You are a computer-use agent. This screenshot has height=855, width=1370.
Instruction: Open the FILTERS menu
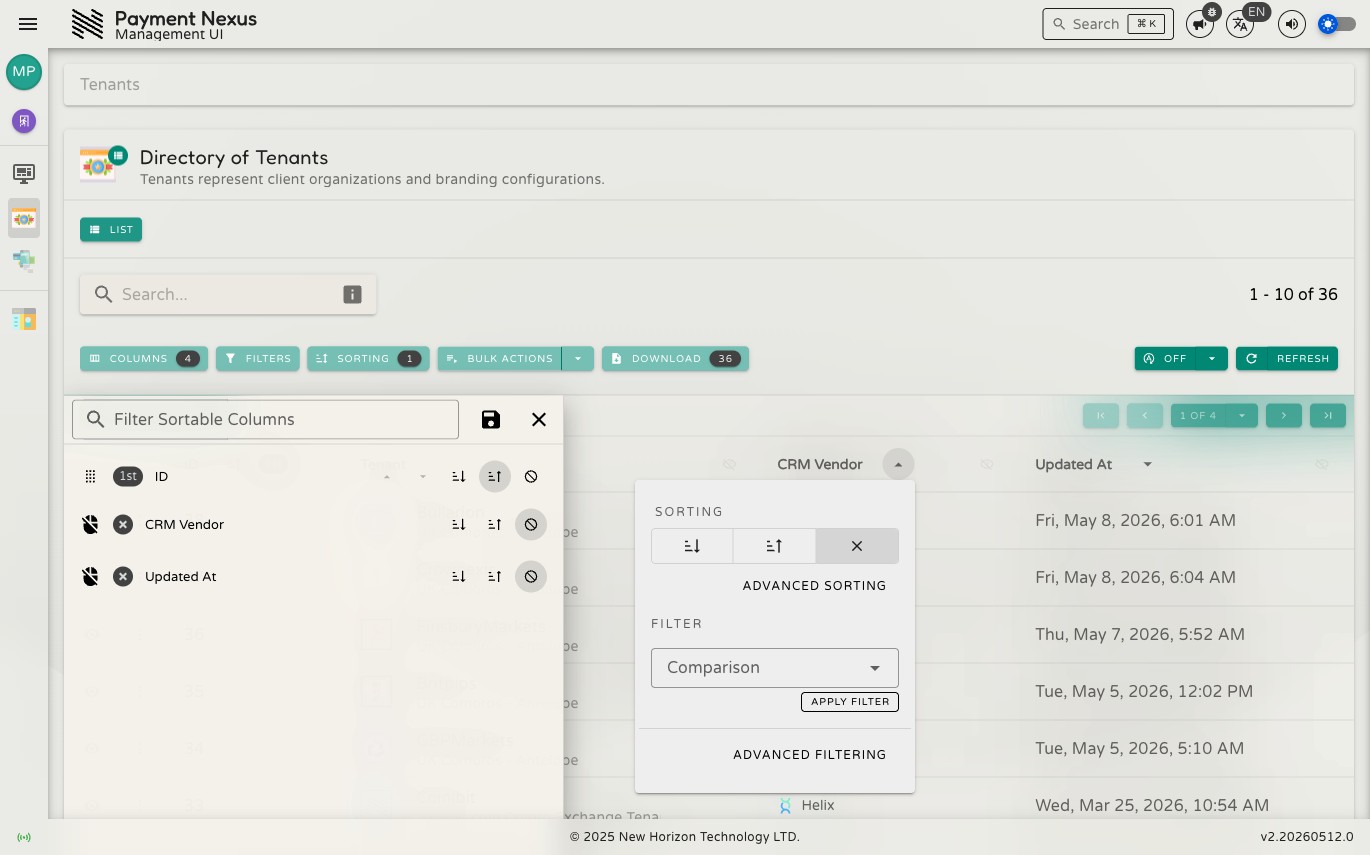258,358
